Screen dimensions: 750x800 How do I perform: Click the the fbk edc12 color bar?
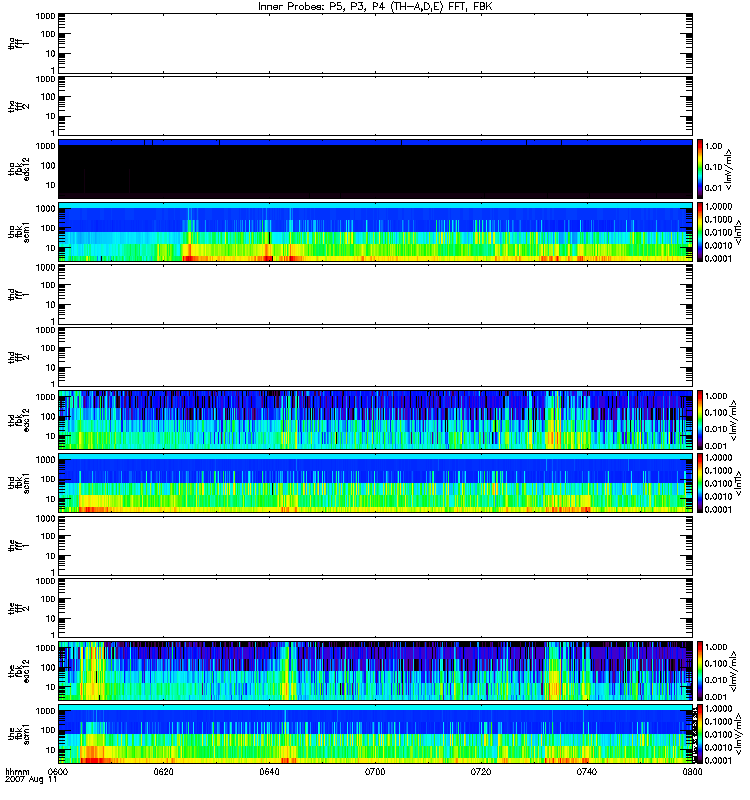tap(700, 671)
